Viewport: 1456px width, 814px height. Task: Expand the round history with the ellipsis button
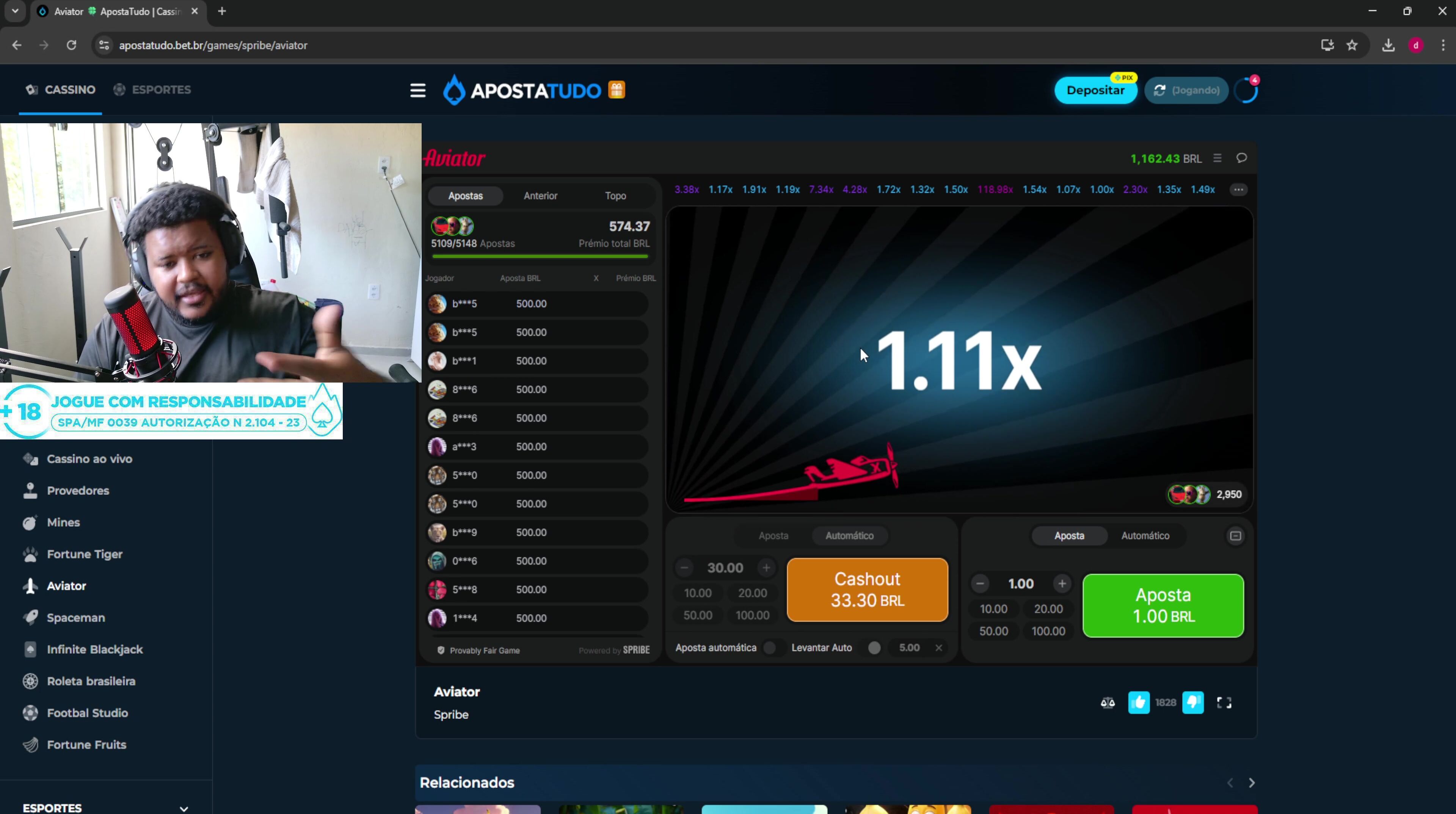tap(1238, 189)
